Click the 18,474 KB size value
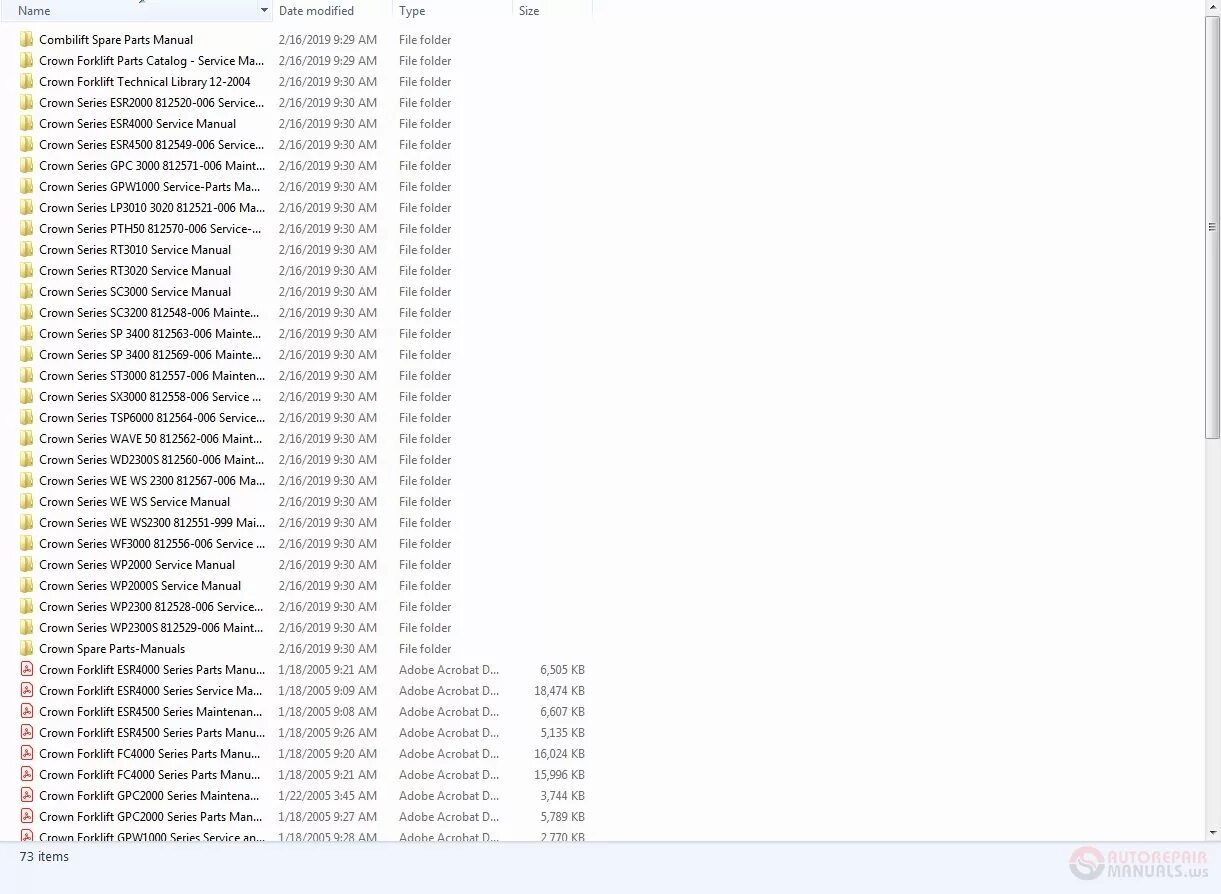Viewport: 1221px width, 894px height. [559, 691]
